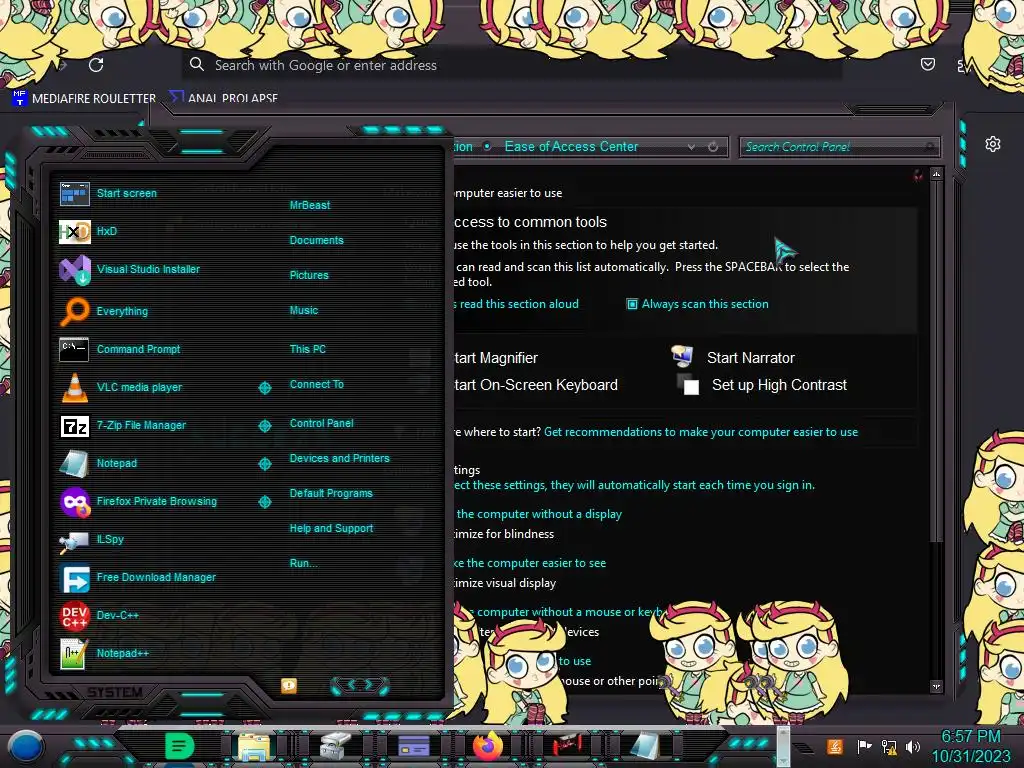This screenshot has height=768, width=1024.
Task: Click Start Narrator link
Action: coord(750,358)
